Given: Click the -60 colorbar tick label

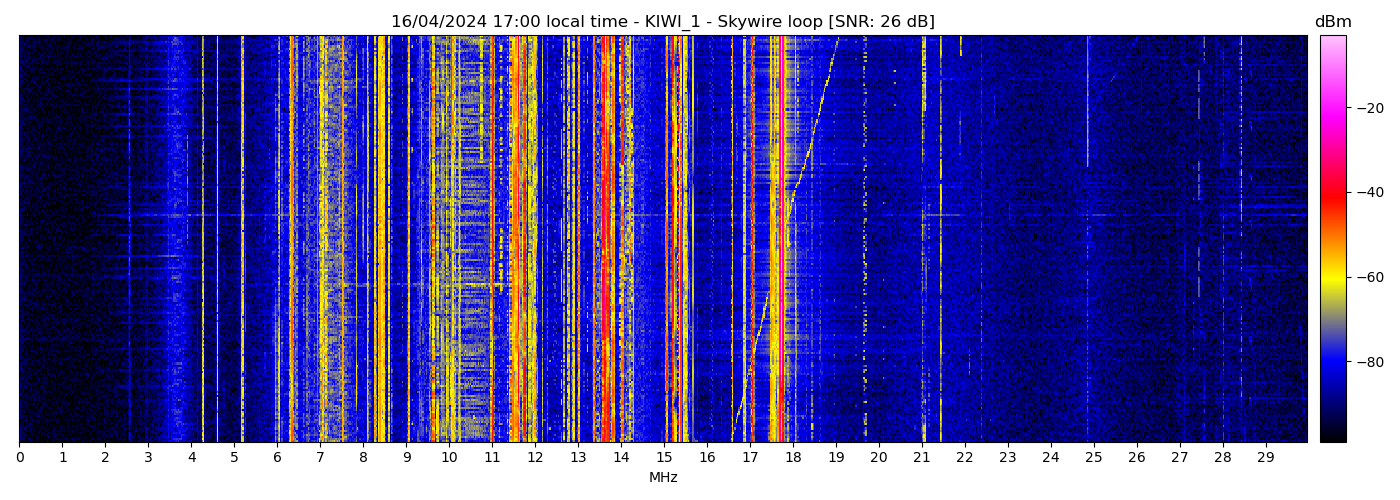Looking at the screenshot, I should [x=1369, y=277].
